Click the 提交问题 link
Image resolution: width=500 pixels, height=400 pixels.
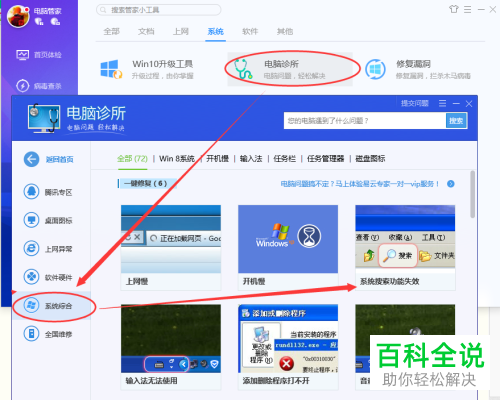point(415,103)
